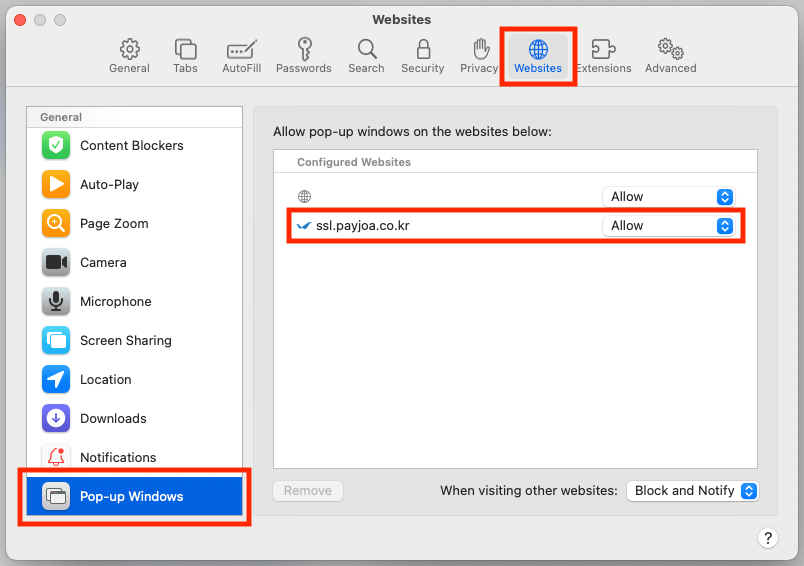The image size is (804, 566).
Task: Open AutoFill preferences
Action: pos(241,56)
